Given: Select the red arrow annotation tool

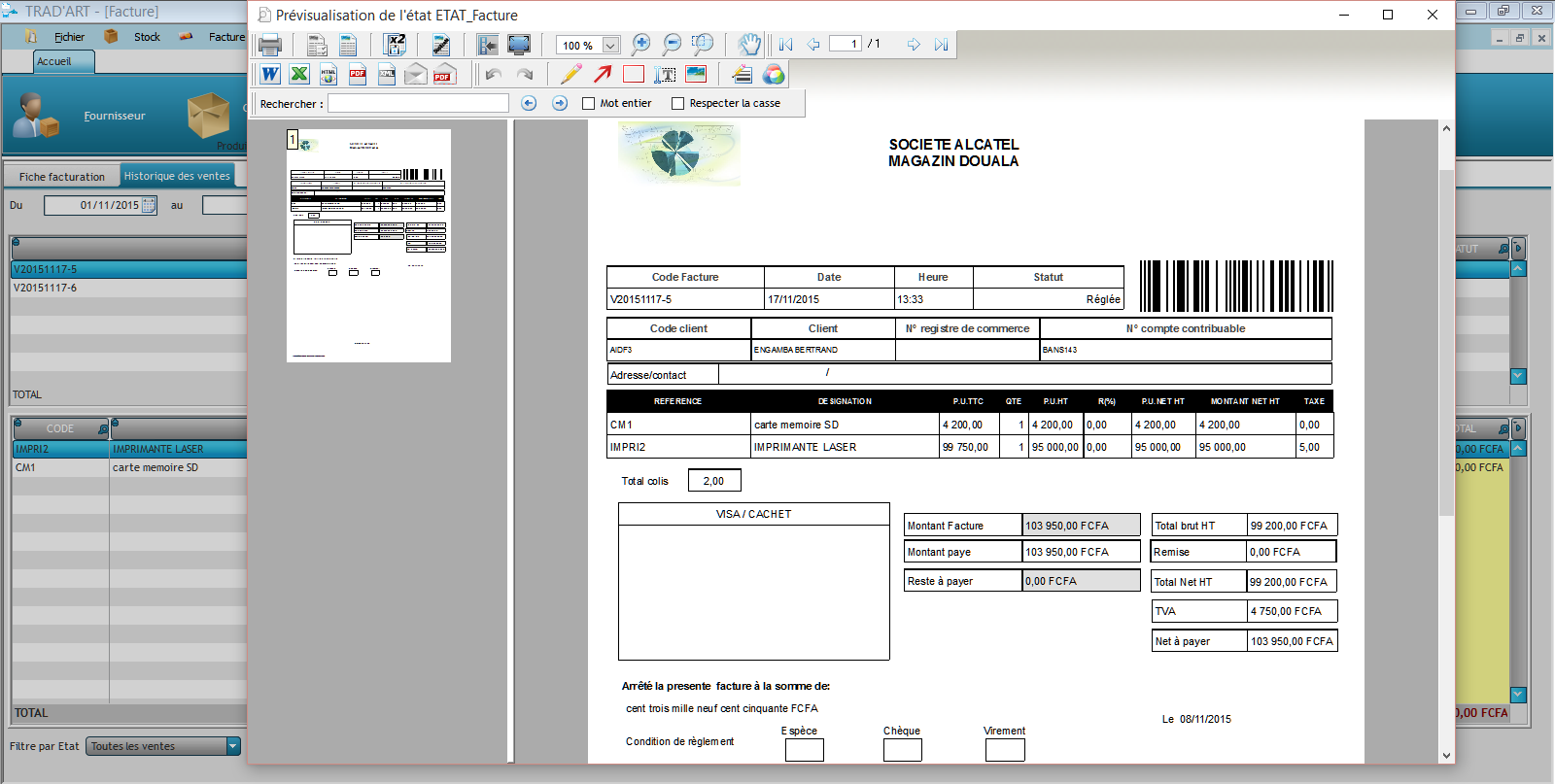Looking at the screenshot, I should (x=603, y=74).
